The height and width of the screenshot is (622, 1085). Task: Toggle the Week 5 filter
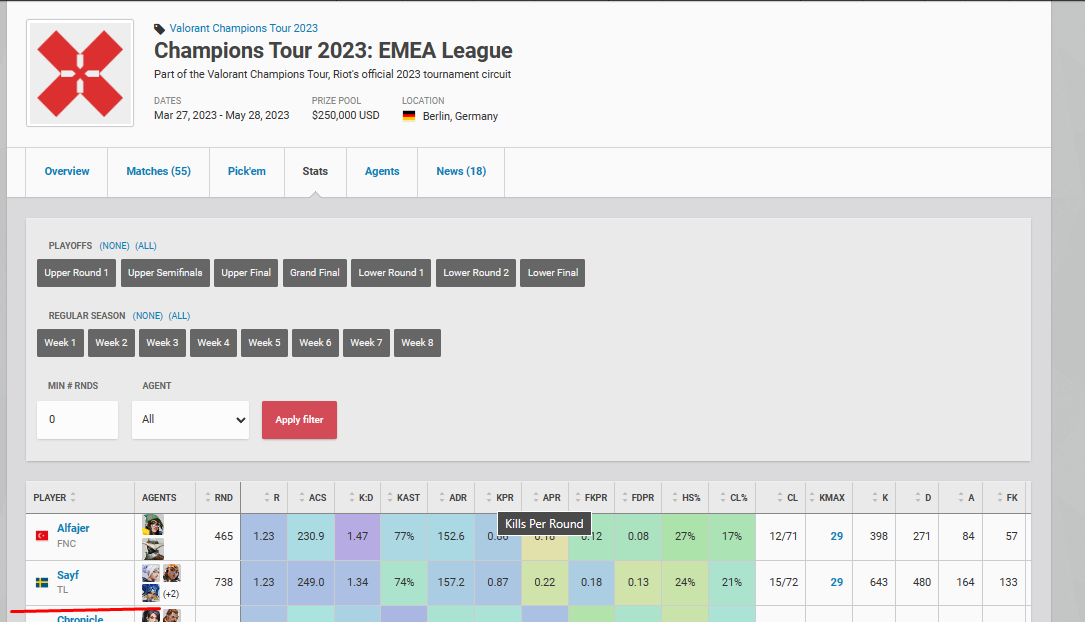264,342
